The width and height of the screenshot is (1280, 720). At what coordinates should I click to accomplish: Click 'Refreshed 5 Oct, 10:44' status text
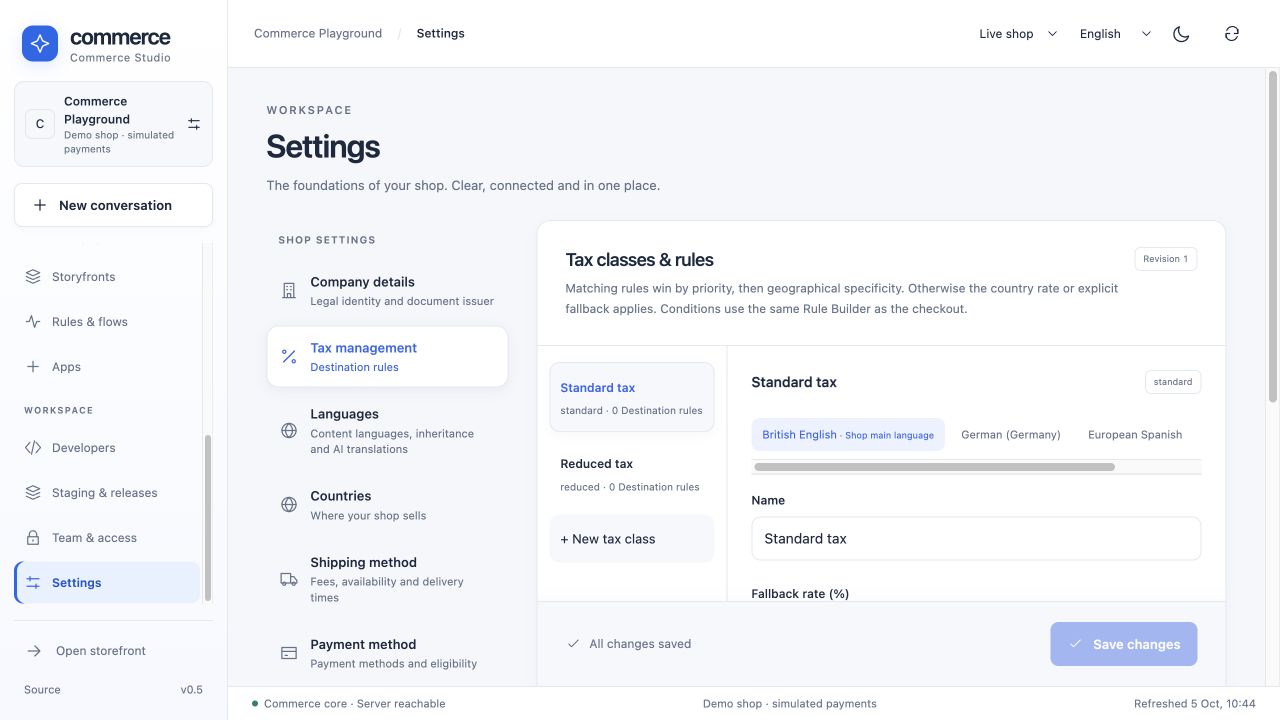coord(1195,704)
